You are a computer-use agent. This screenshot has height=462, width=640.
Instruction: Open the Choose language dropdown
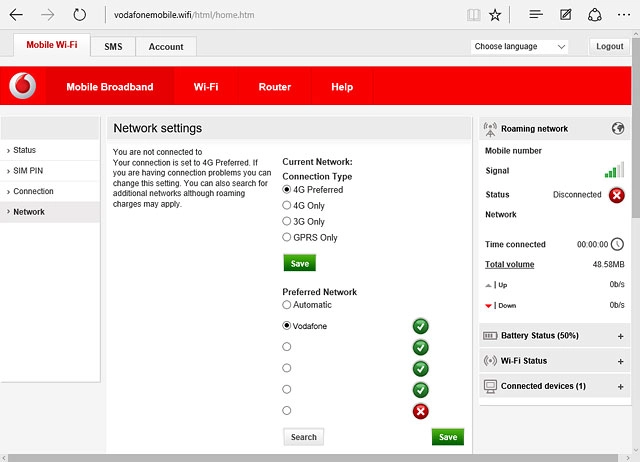tap(519, 47)
